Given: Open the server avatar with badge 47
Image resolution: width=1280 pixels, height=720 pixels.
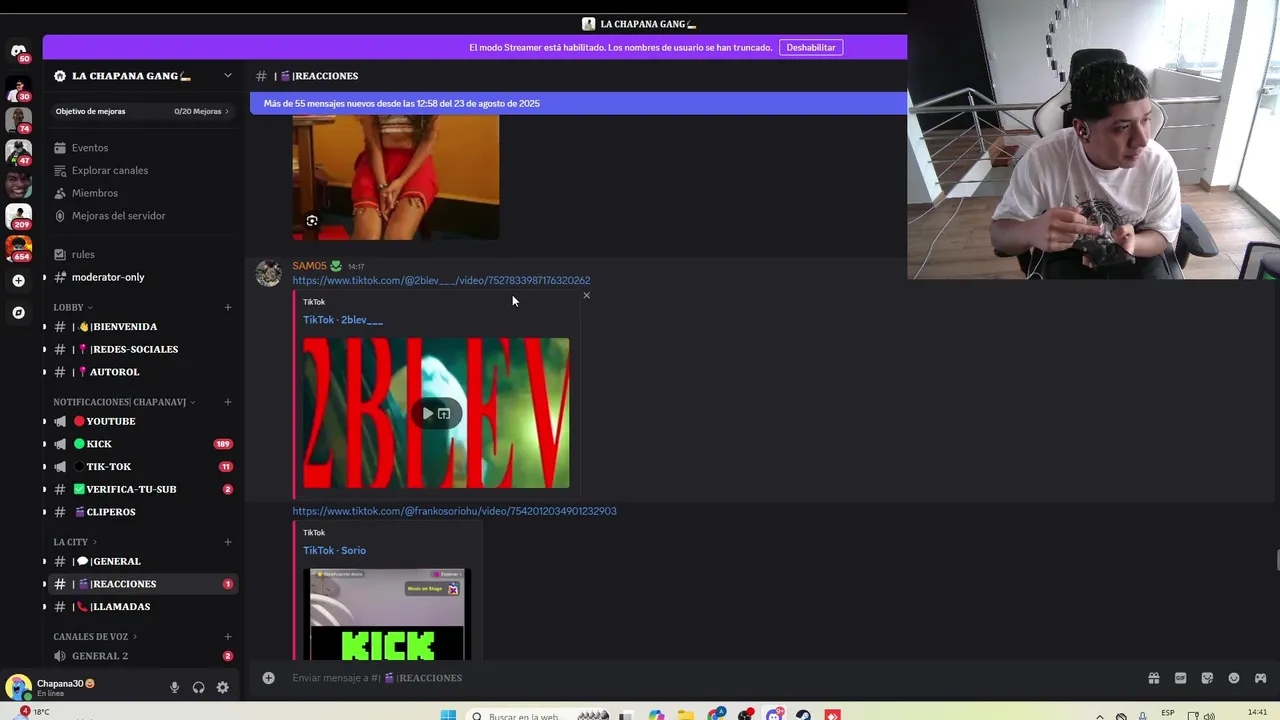Looking at the screenshot, I should tap(18, 152).
